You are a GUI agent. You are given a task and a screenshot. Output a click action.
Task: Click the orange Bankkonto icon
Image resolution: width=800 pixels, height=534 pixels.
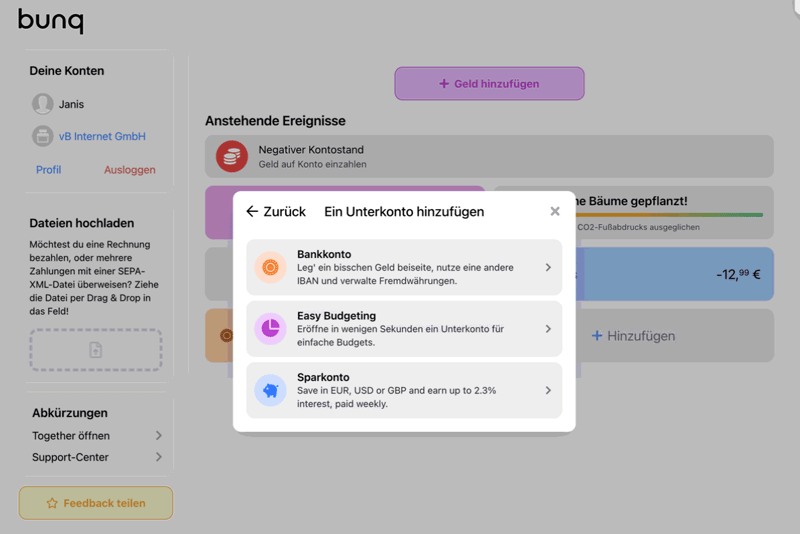coord(270,267)
